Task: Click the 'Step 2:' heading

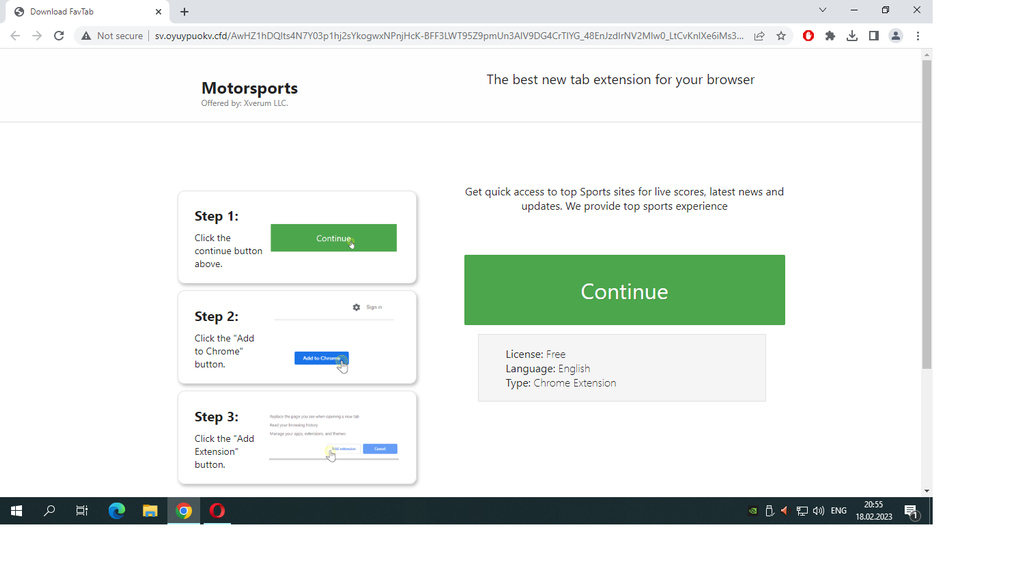Action: tap(216, 316)
